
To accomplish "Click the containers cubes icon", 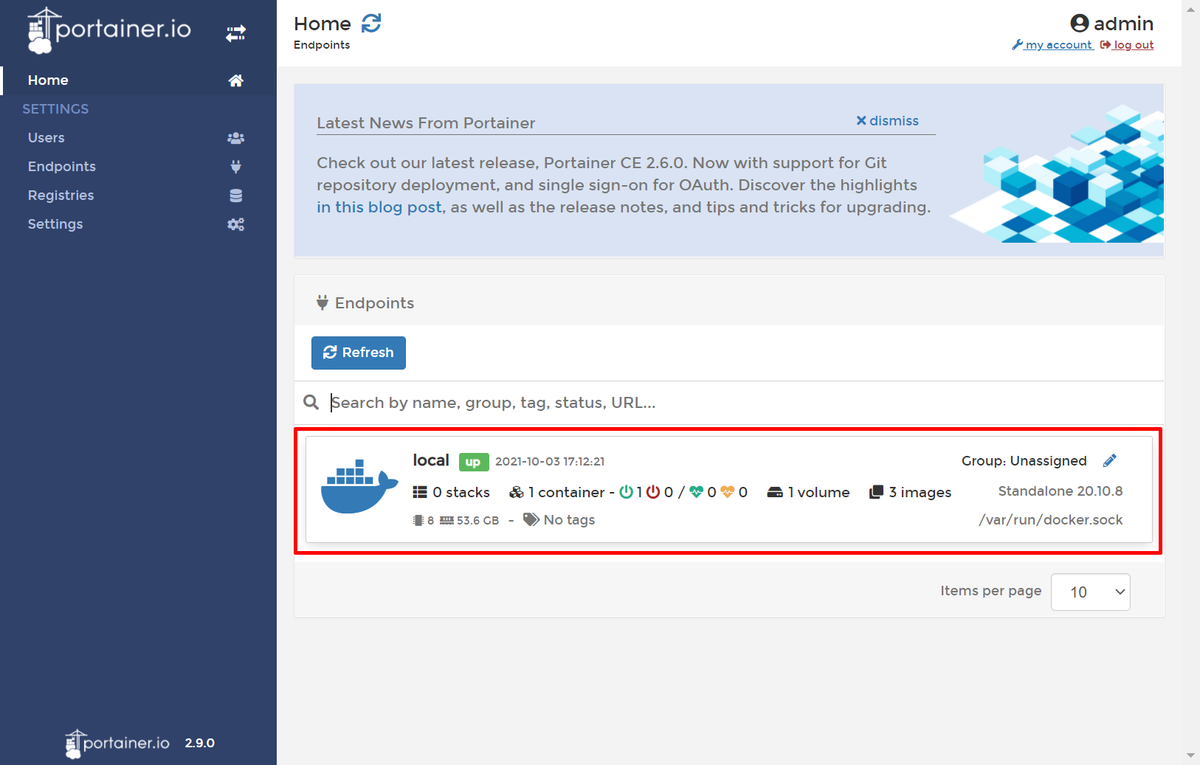I will click(x=516, y=492).
